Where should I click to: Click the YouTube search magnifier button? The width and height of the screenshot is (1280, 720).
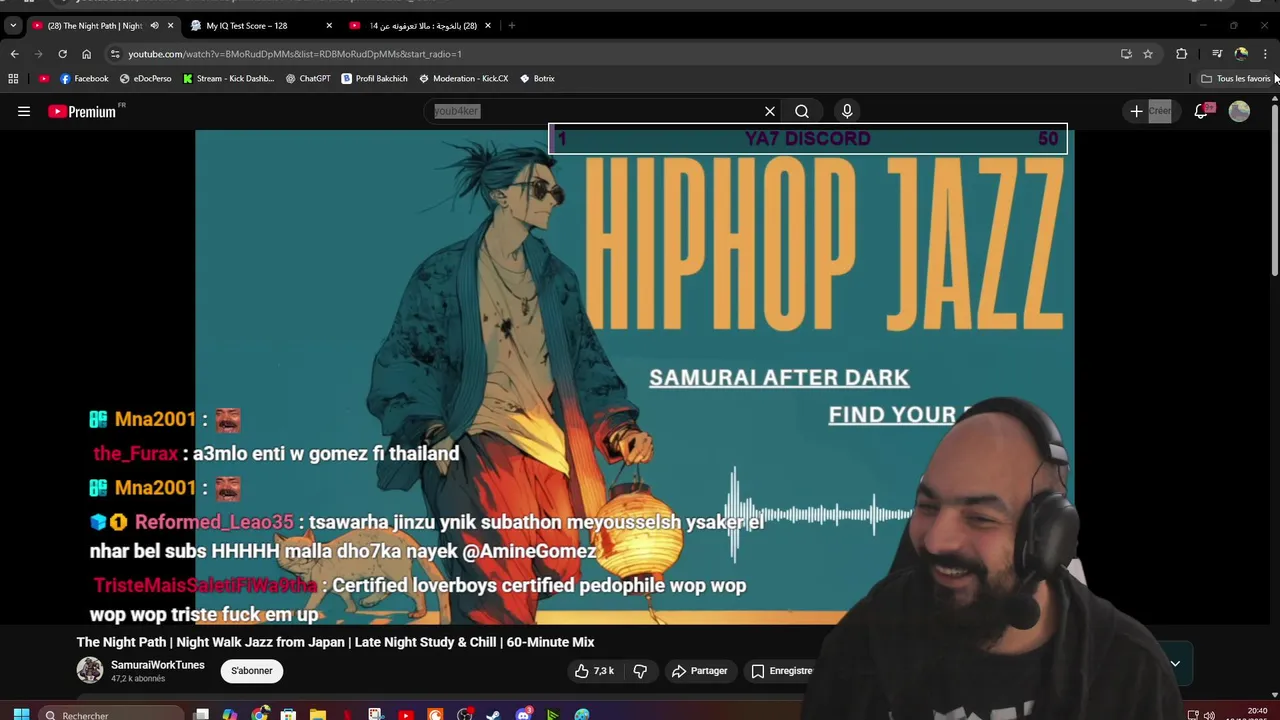tap(802, 112)
